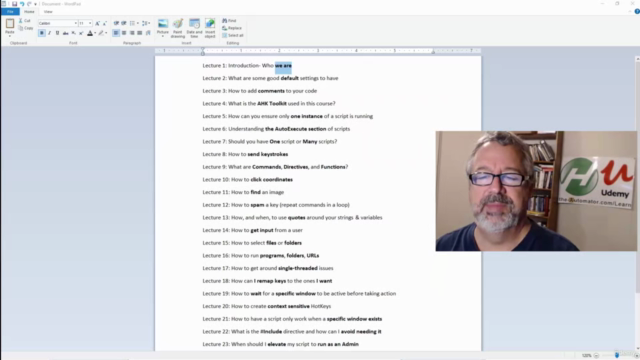Click the text color A icon
640x360 pixels.
pos(90,33)
